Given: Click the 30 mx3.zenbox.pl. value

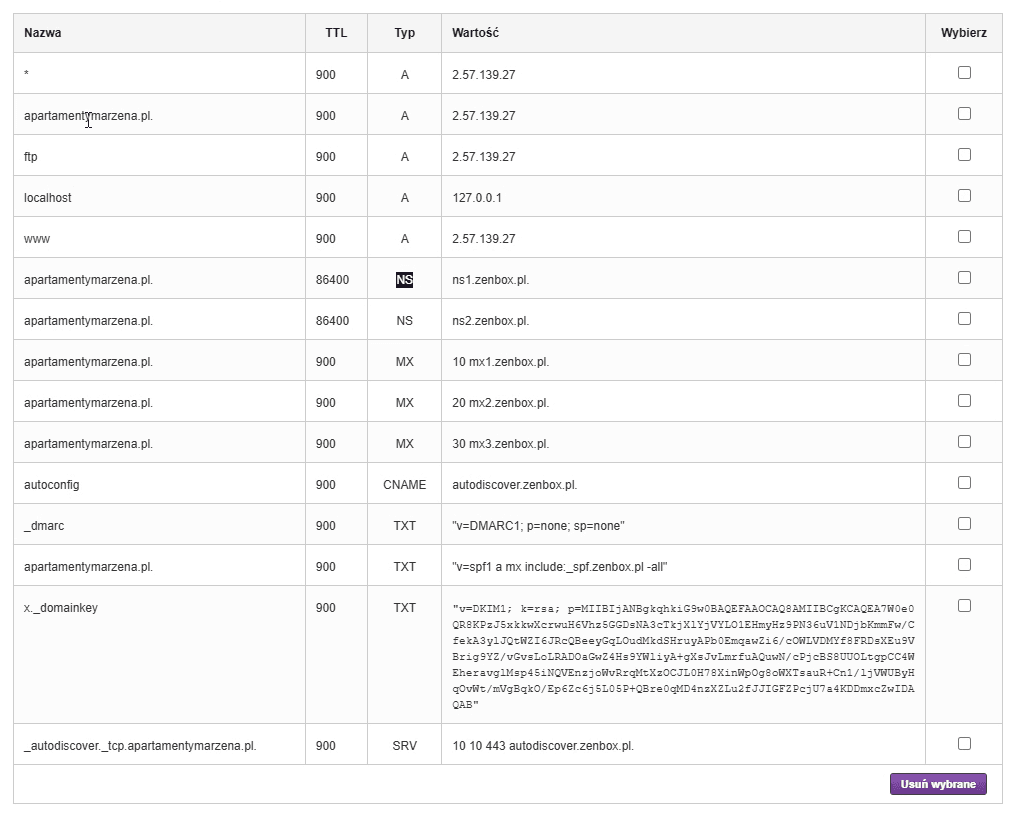Looking at the screenshot, I should click(x=500, y=443).
